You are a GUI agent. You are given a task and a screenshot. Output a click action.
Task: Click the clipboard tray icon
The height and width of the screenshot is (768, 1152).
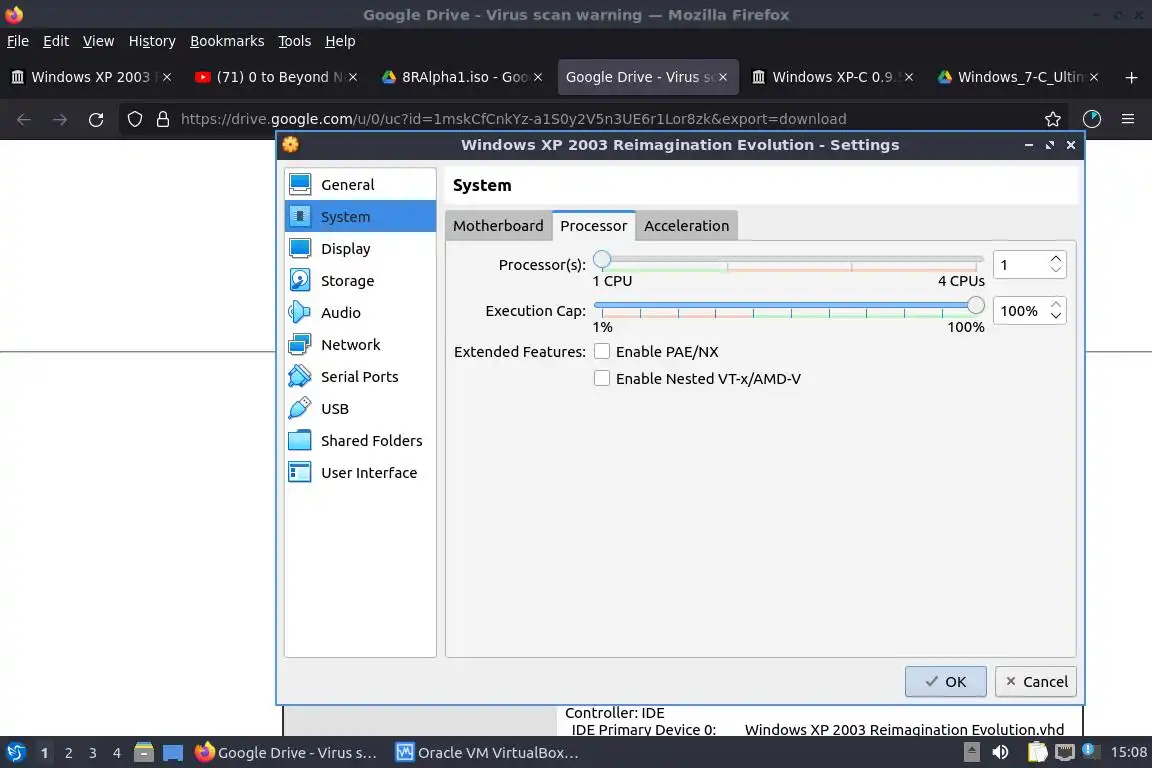pyautogui.click(x=1037, y=752)
